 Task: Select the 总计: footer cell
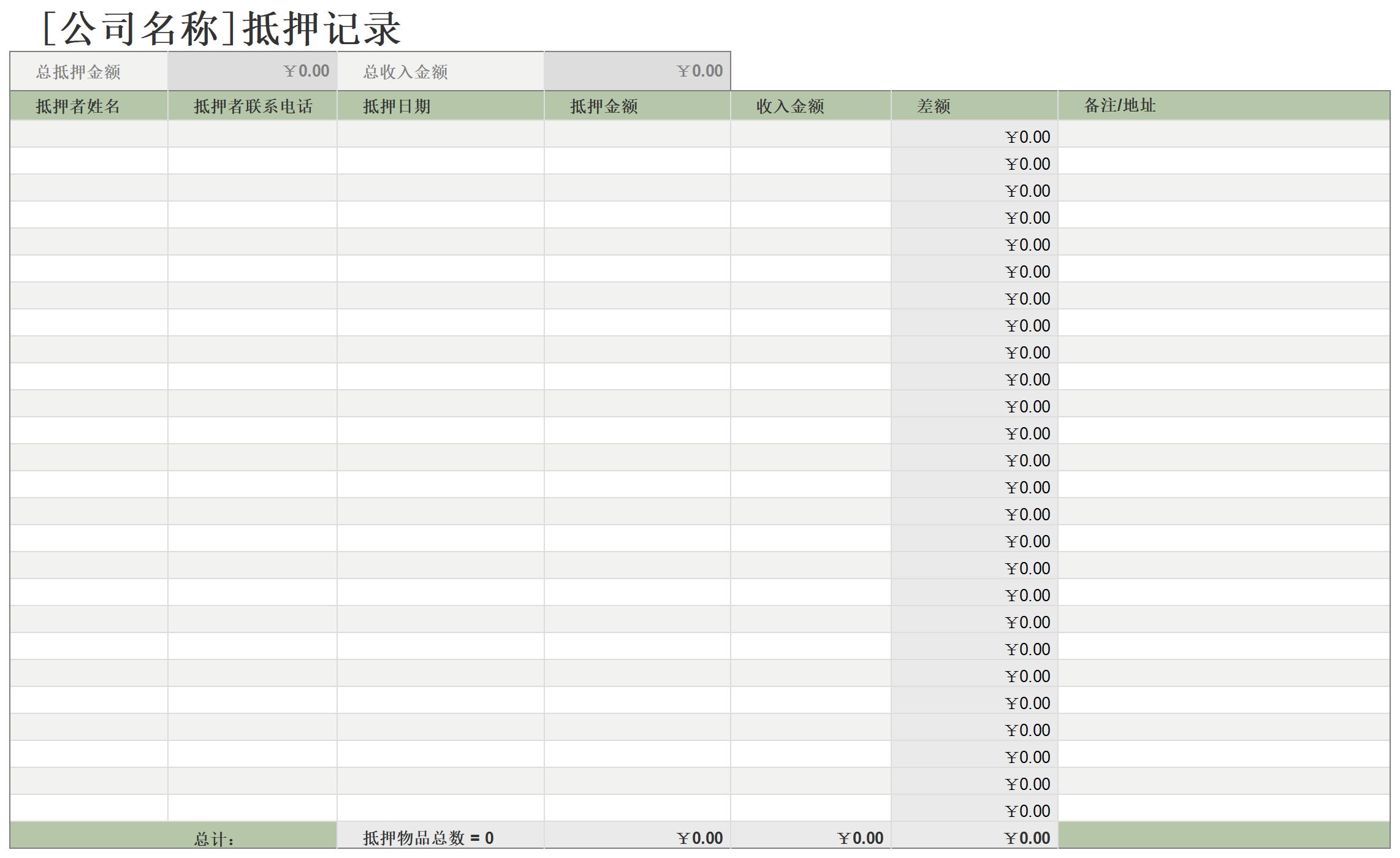click(173, 837)
